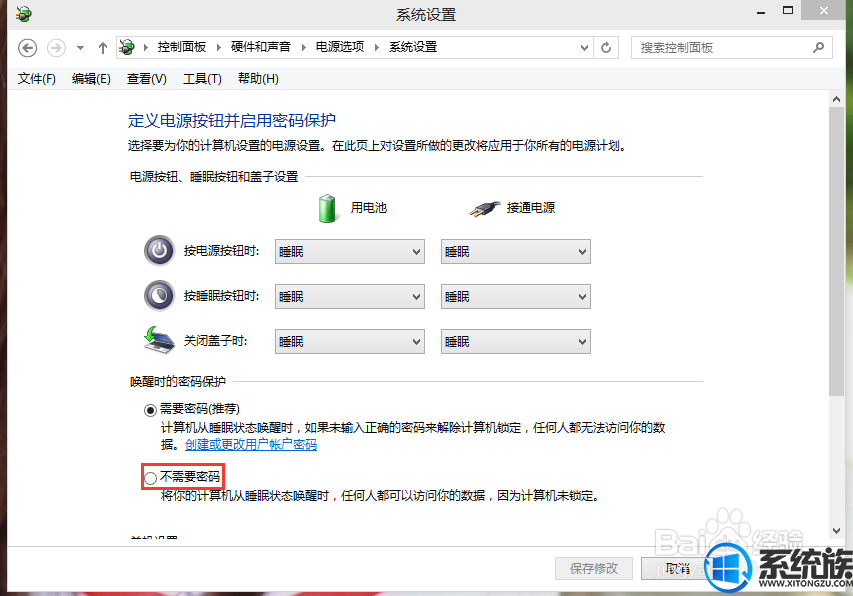Image resolution: width=853 pixels, height=596 pixels.
Task: Open 按电源按钮时 battery dropdown
Action: (350, 252)
